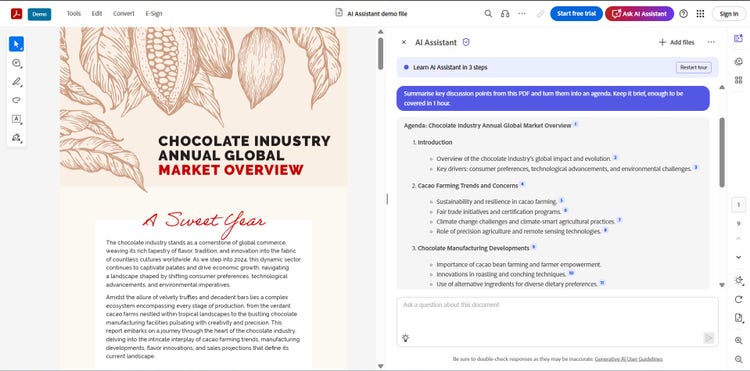Click the zoom out magnifier icon

tap(739, 359)
